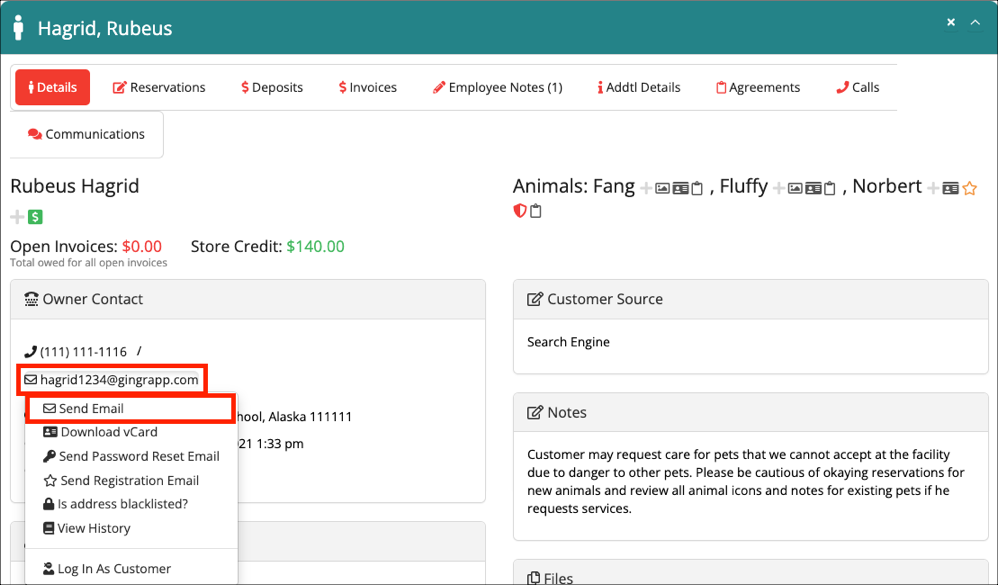Open the animal named Fluffy
The width and height of the screenshot is (998, 585).
(743, 187)
